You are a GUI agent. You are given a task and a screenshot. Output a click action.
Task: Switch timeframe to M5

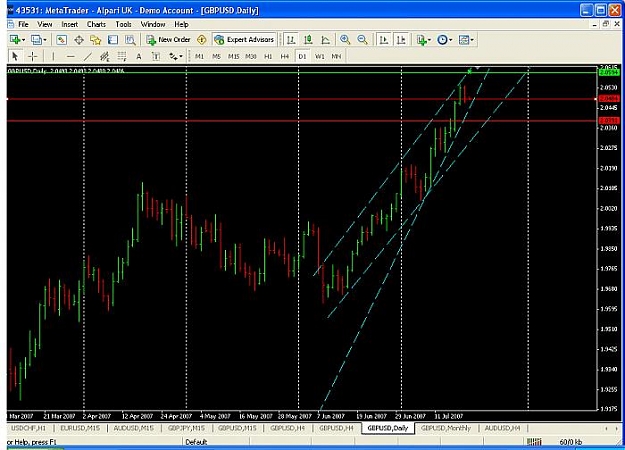point(216,56)
